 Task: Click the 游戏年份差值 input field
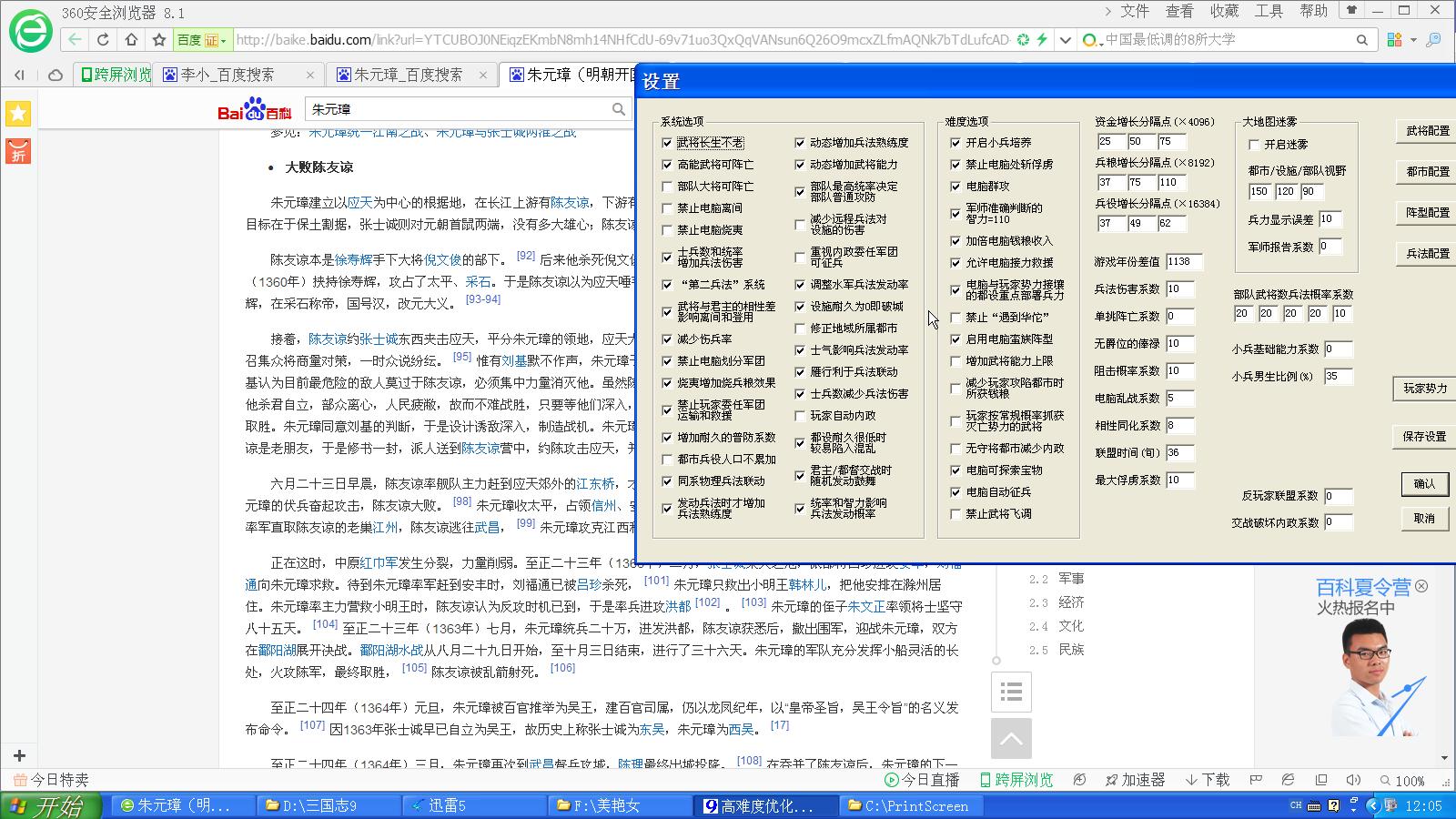1184,261
